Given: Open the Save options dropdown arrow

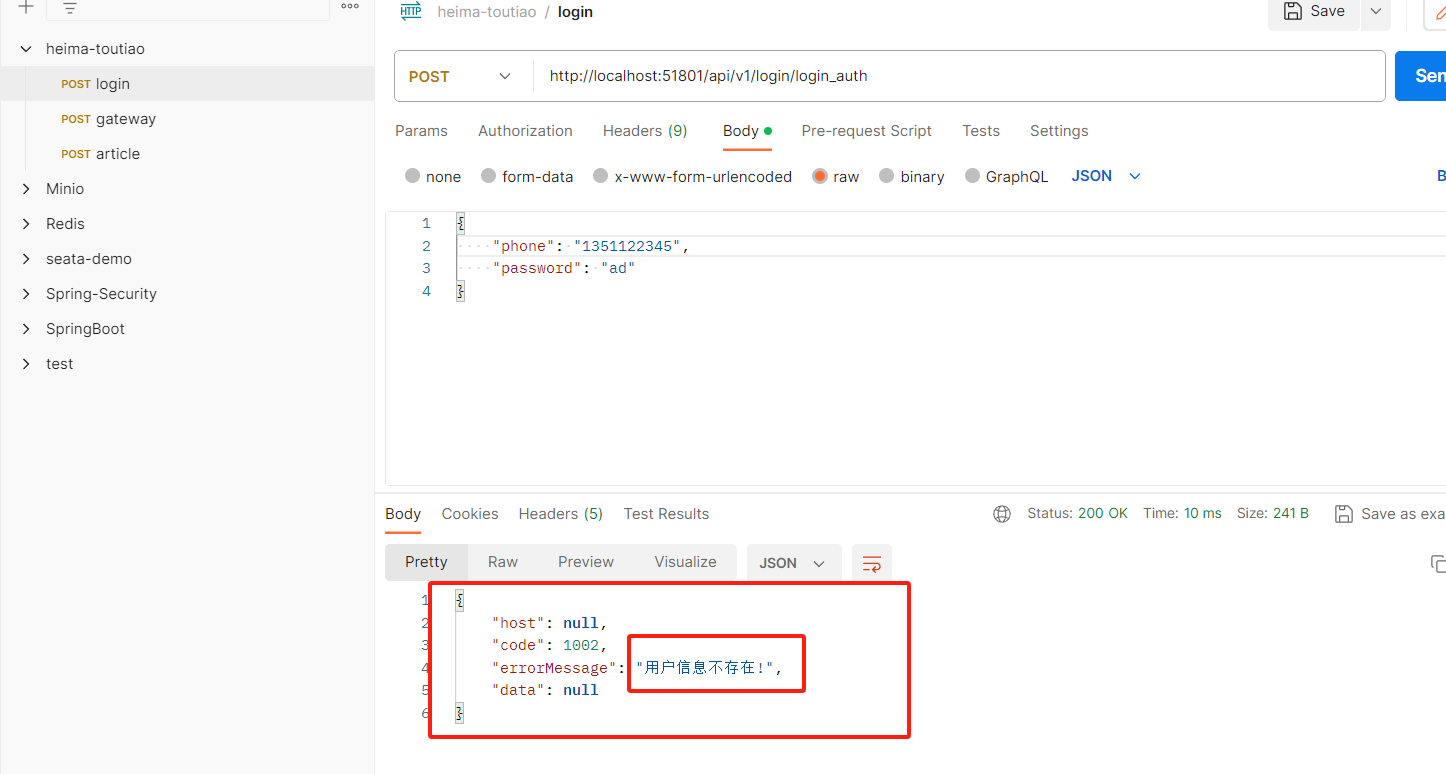Looking at the screenshot, I should (x=1376, y=11).
